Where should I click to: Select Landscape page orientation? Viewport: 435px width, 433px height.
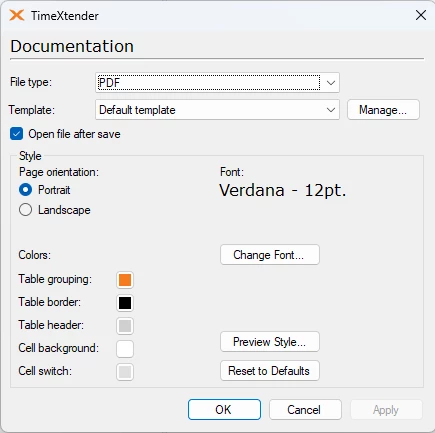tap(26, 210)
